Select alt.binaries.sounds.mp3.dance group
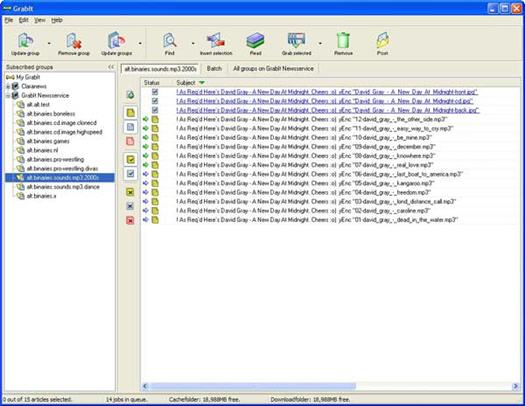The width and height of the screenshot is (525, 406). coord(63,186)
